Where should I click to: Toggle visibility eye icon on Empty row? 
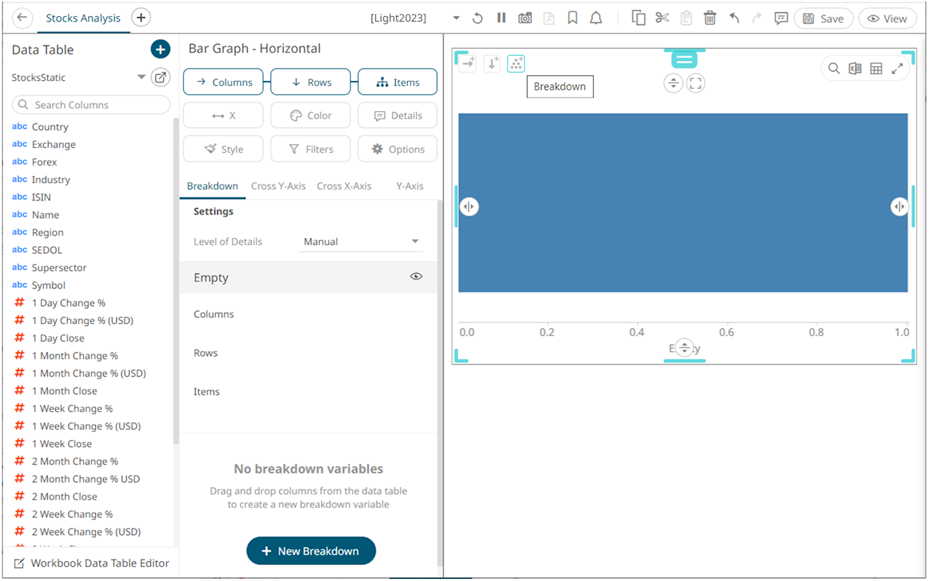(416, 277)
